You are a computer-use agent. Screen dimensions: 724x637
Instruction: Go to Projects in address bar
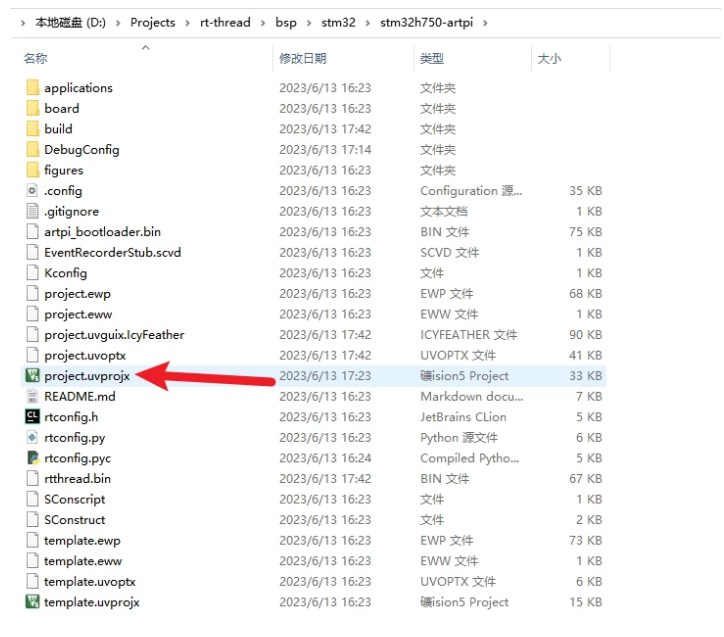[x=153, y=23]
